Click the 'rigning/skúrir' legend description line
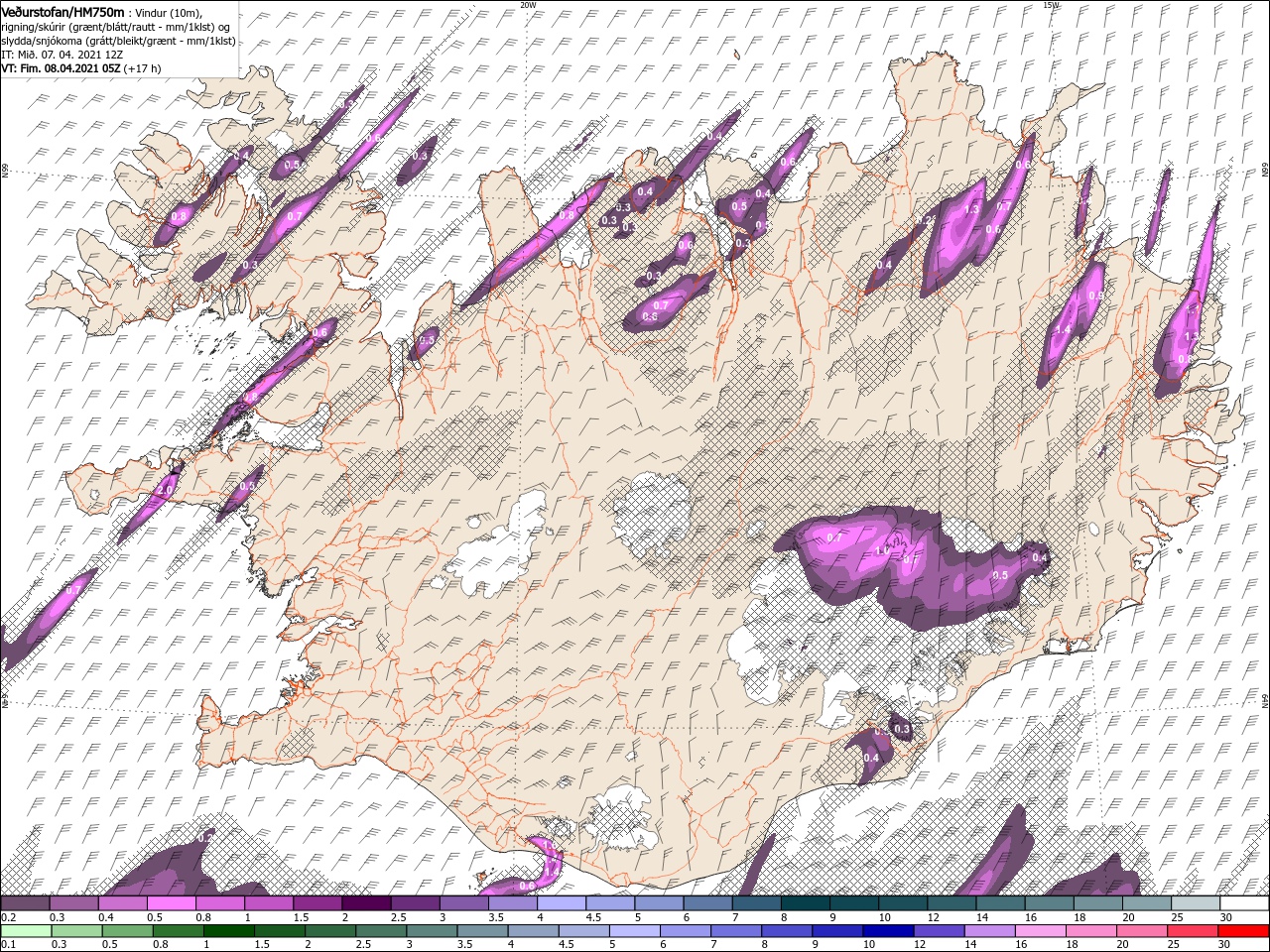Viewport: 1270px width, 952px height. (115, 27)
